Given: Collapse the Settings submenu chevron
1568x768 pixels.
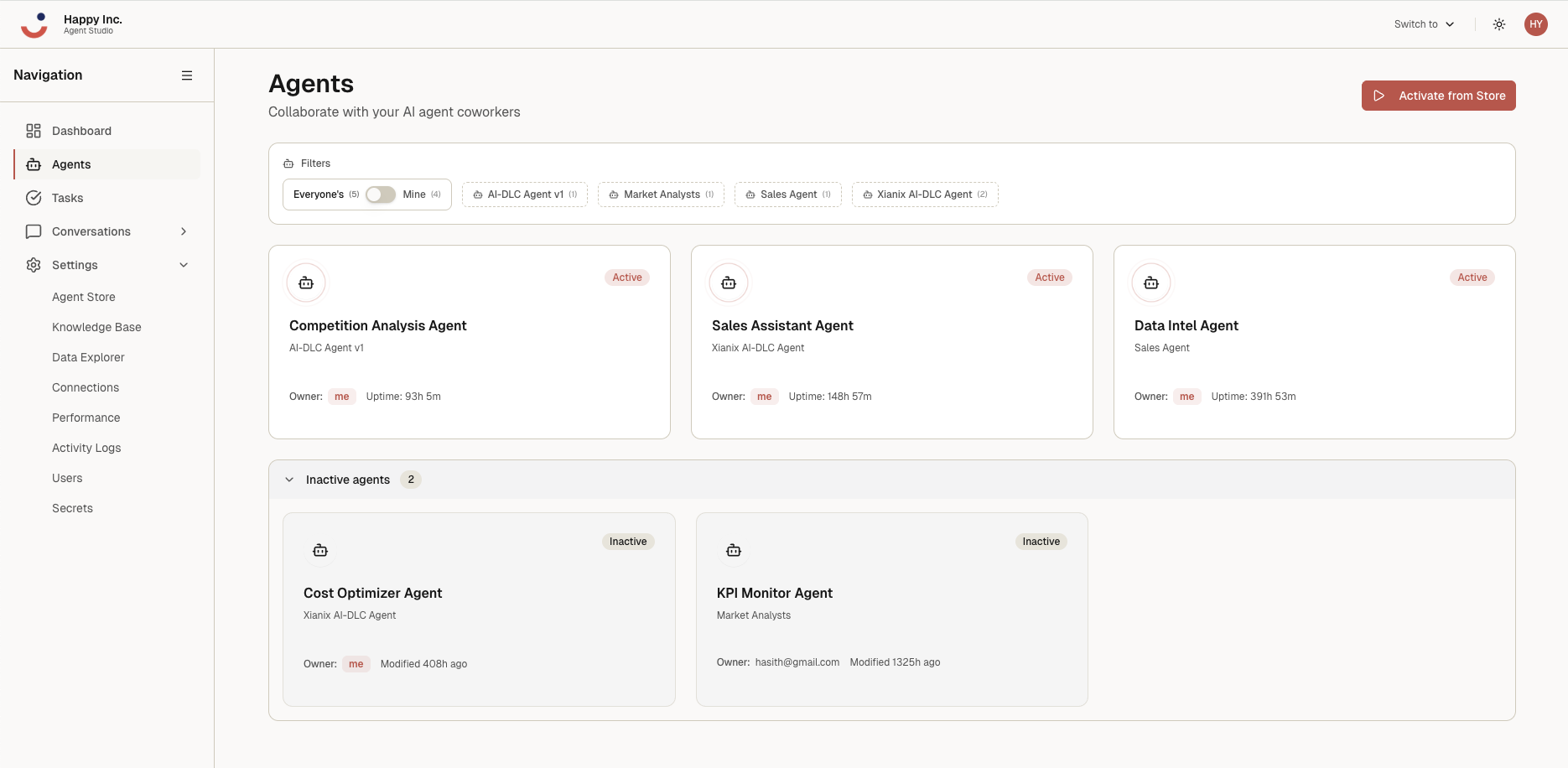Looking at the screenshot, I should pos(184,264).
